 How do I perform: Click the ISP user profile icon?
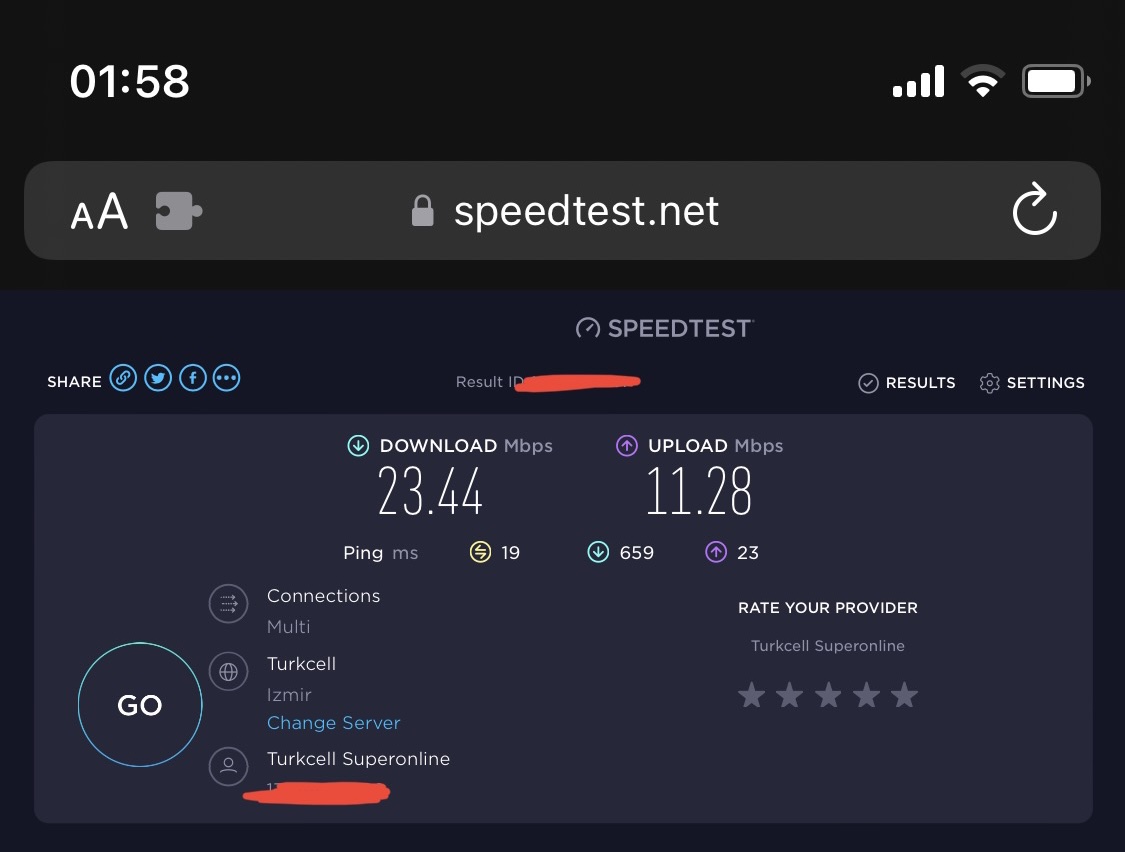[x=228, y=766]
